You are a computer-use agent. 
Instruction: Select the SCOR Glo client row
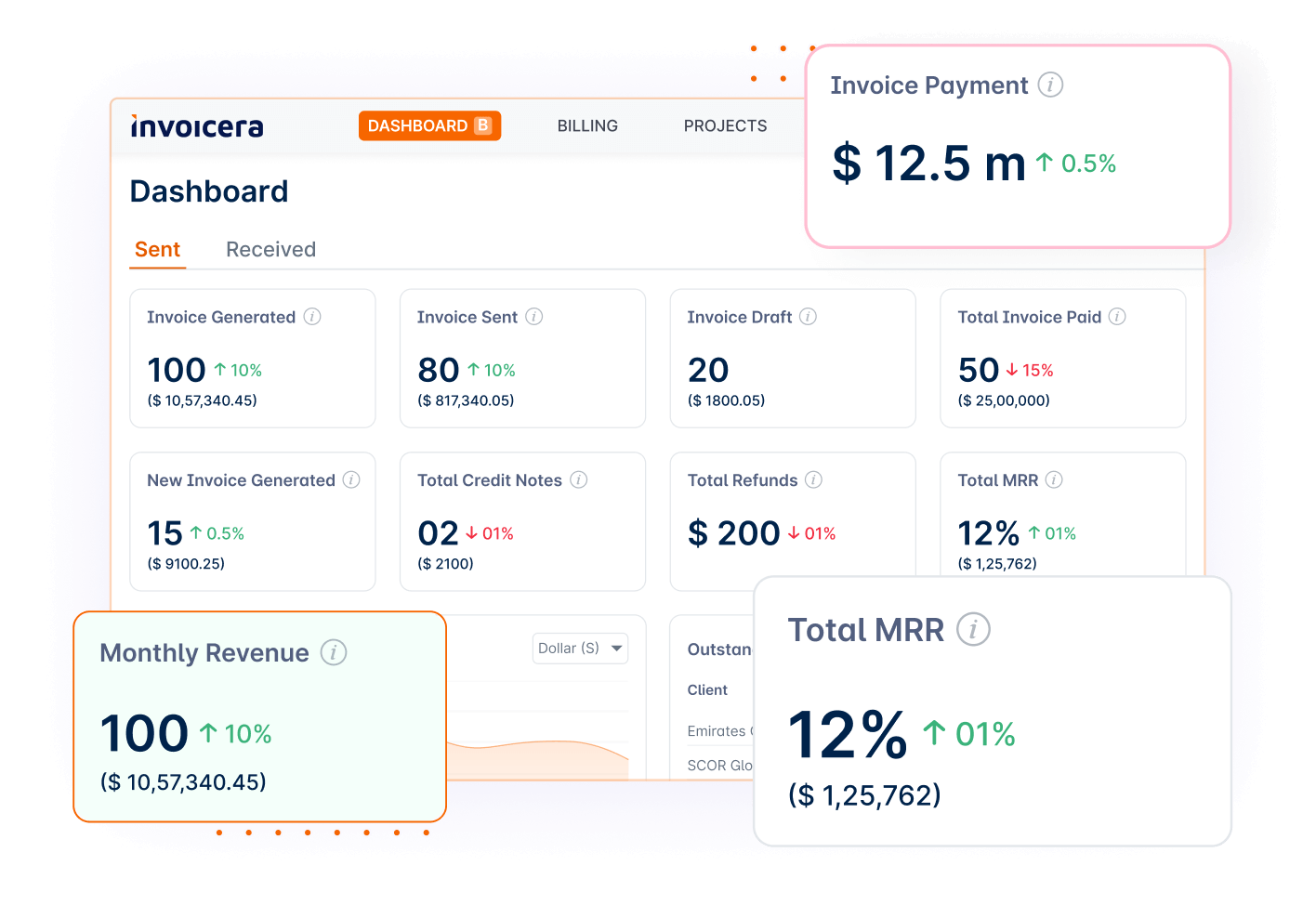point(719,766)
